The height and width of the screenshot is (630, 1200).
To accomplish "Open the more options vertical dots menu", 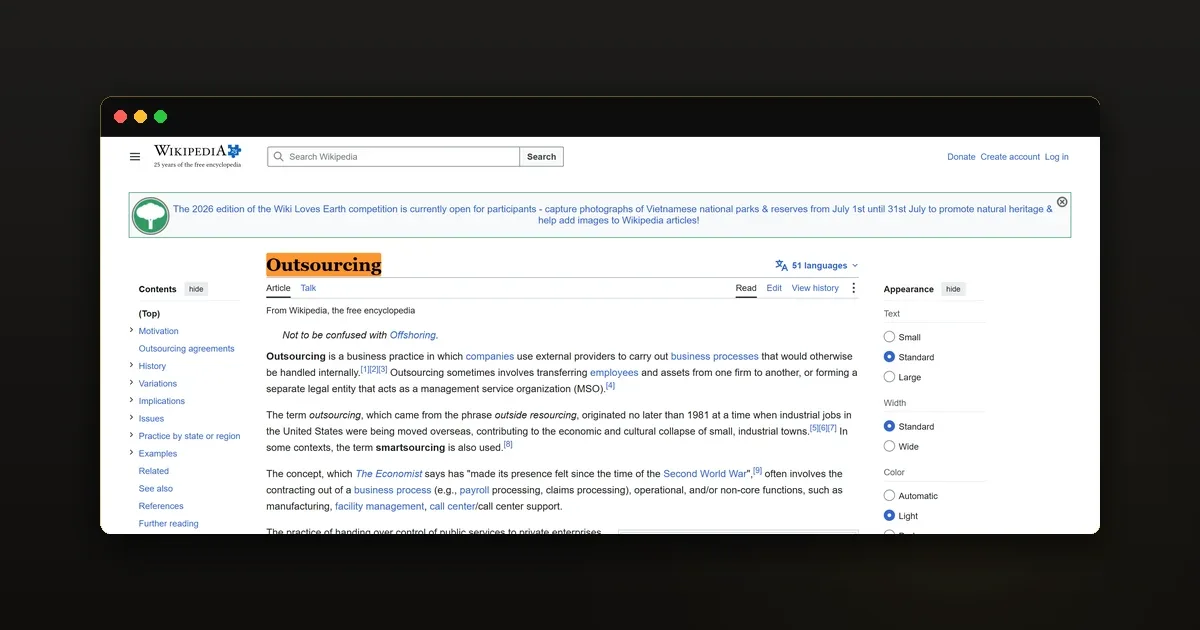I will tap(853, 288).
